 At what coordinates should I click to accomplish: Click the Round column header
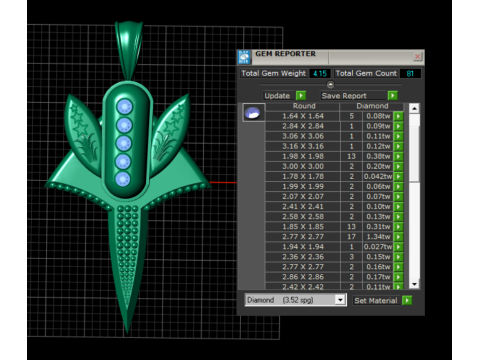click(x=304, y=106)
